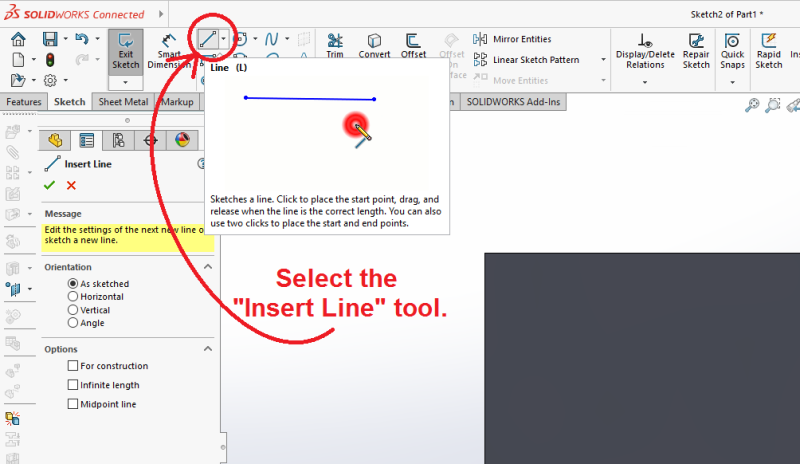Open help for Insert Line panel
This screenshot has width=800, height=464.
[201, 163]
